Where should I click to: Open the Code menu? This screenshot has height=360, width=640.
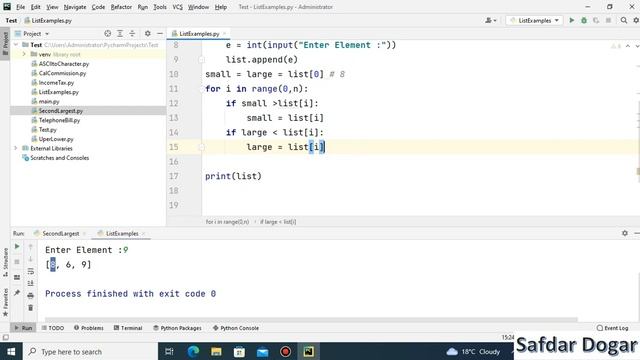(98, 7)
